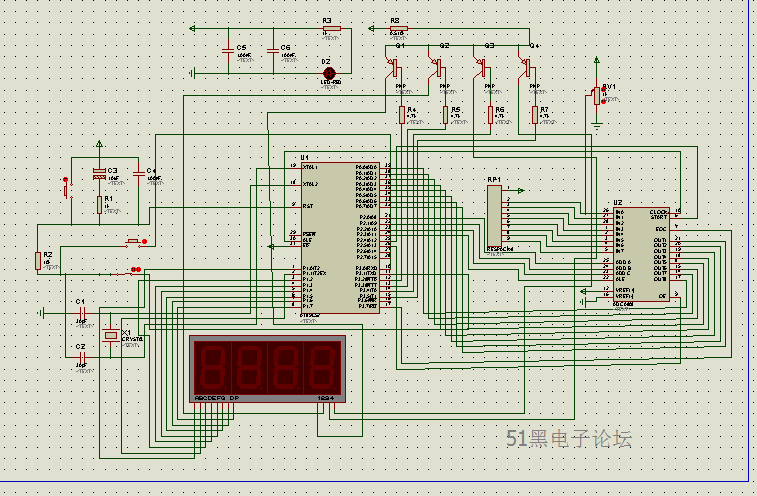Click the EOC pin label on U2

point(661,229)
